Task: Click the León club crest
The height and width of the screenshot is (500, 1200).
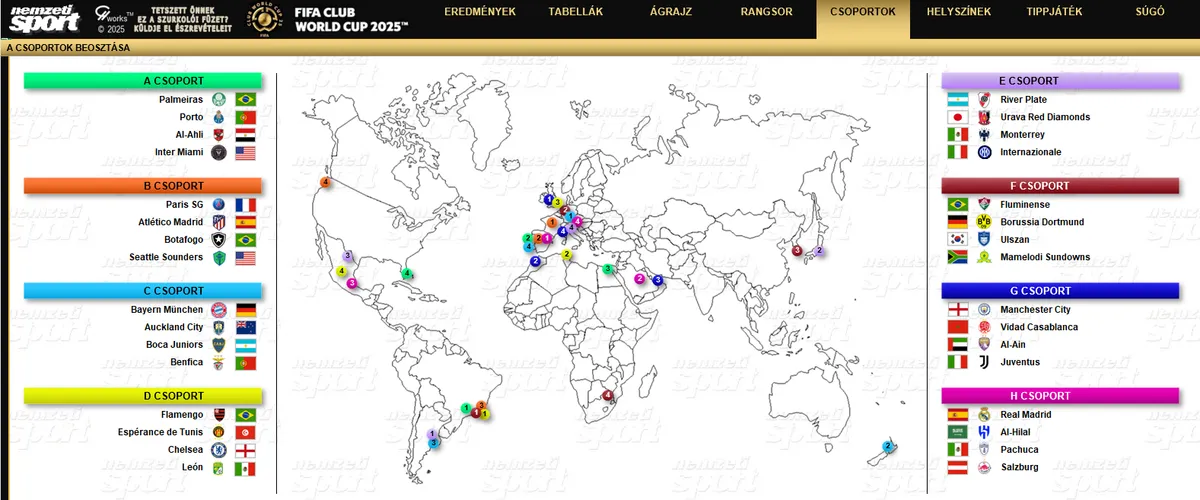Action: point(219,467)
